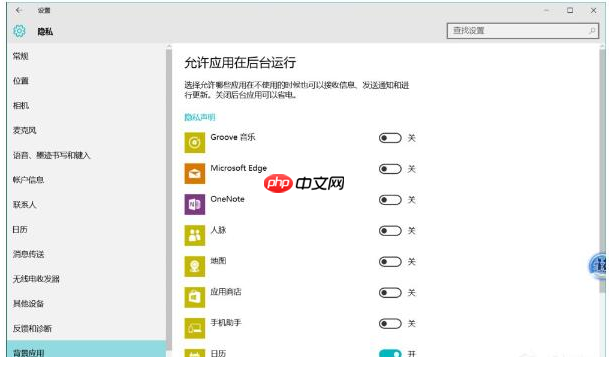This screenshot has width=609, height=367.
Task: Open the 位置 privacy category
Action: [21, 81]
